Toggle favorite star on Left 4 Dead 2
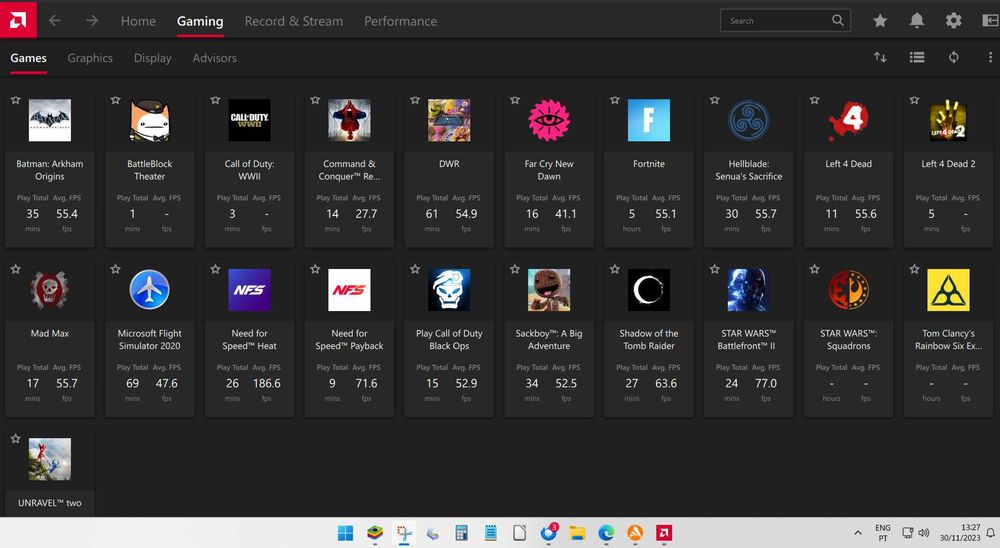The image size is (1000, 548). 915,100
